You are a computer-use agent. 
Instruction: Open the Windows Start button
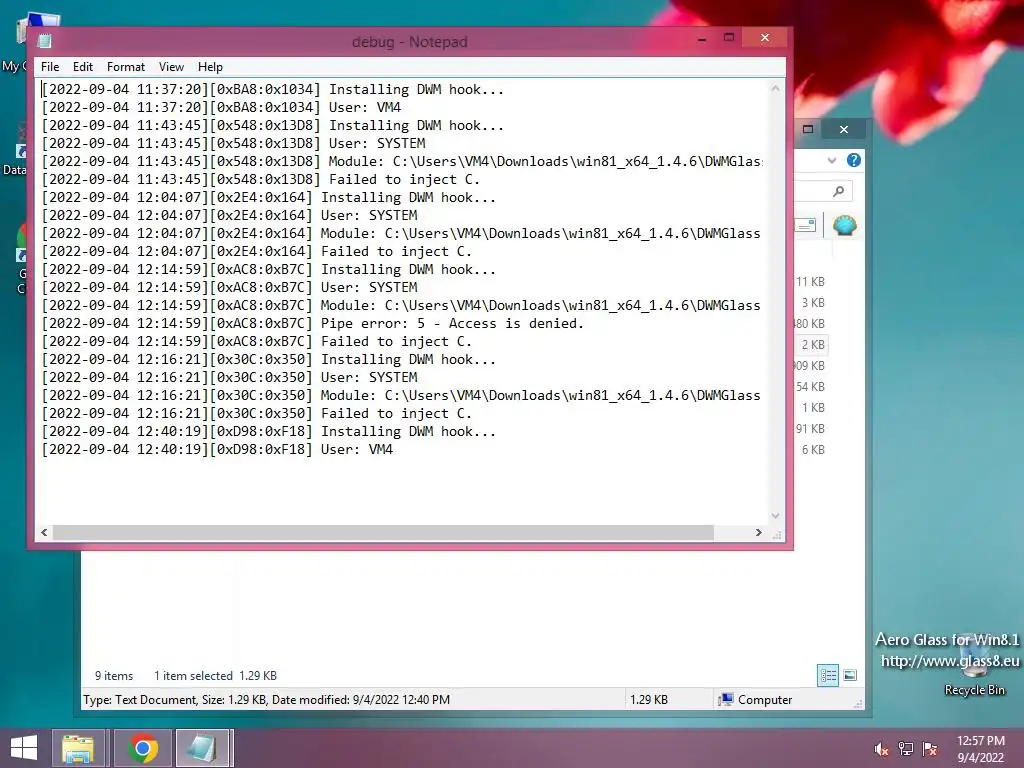click(x=24, y=748)
